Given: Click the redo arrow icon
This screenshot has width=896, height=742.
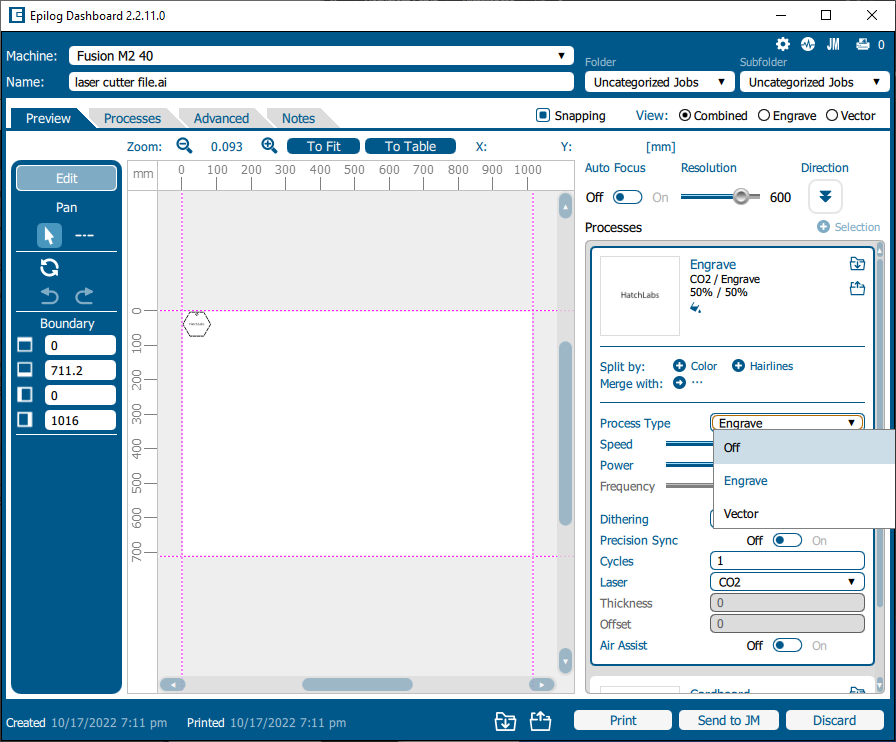Looking at the screenshot, I should [x=84, y=295].
